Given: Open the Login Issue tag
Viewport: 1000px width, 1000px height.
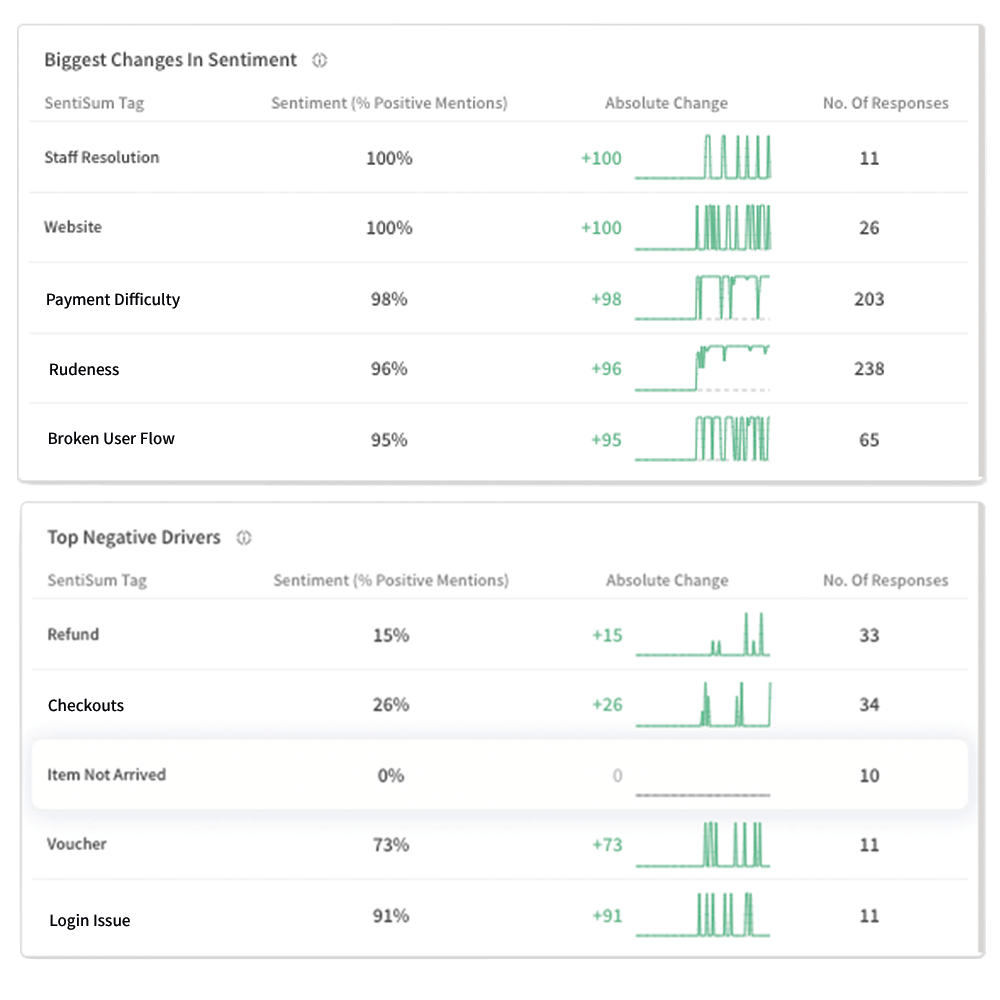Looking at the screenshot, I should pyautogui.click(x=88, y=919).
